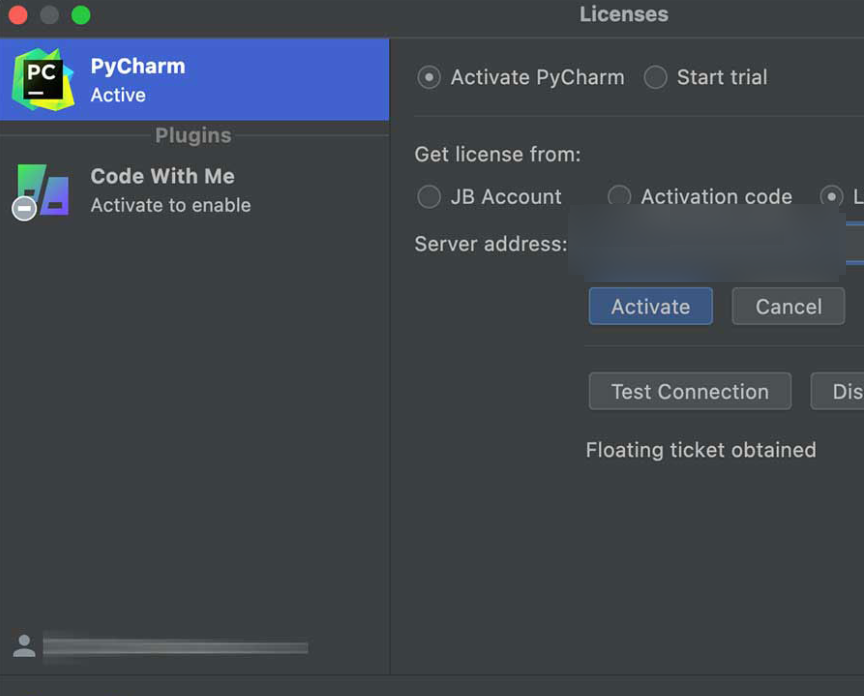
Task: Choose the Activation code radio option
Action: [619, 197]
